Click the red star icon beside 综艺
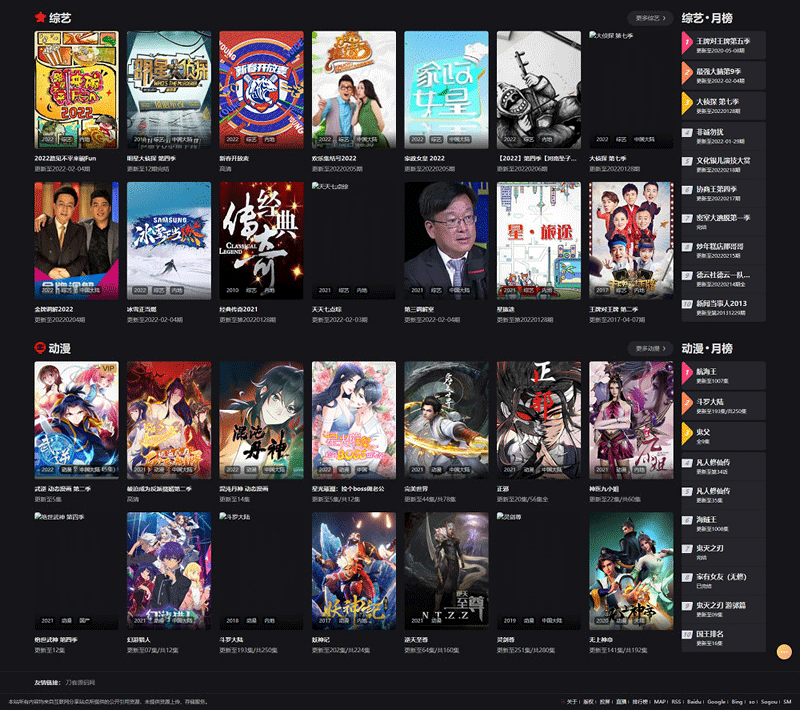 pos(40,17)
